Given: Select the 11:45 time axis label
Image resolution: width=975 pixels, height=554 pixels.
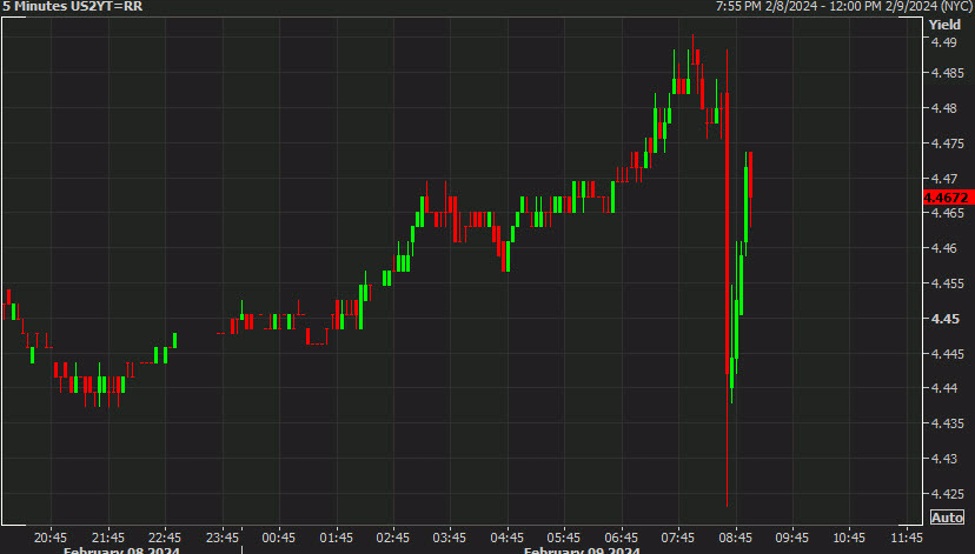Looking at the screenshot, I should click(x=906, y=535).
